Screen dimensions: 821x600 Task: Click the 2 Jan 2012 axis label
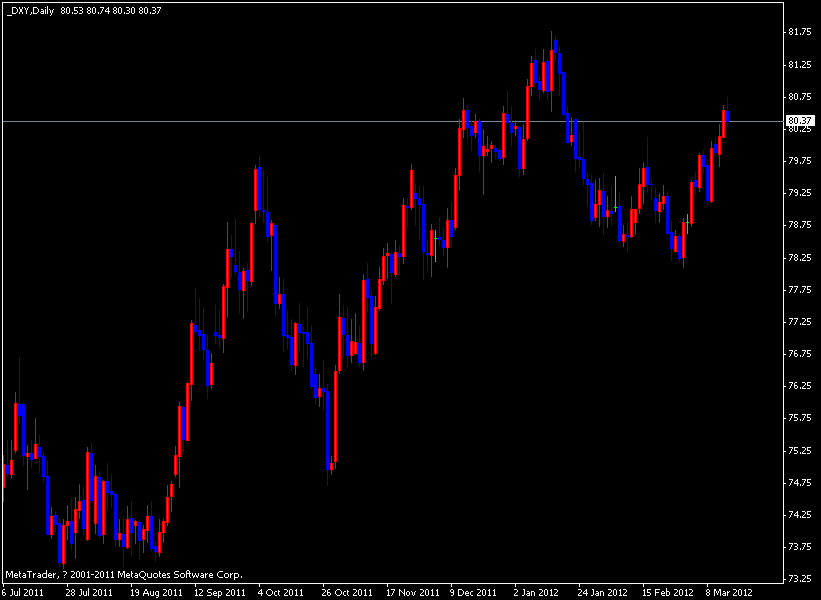pos(534,590)
